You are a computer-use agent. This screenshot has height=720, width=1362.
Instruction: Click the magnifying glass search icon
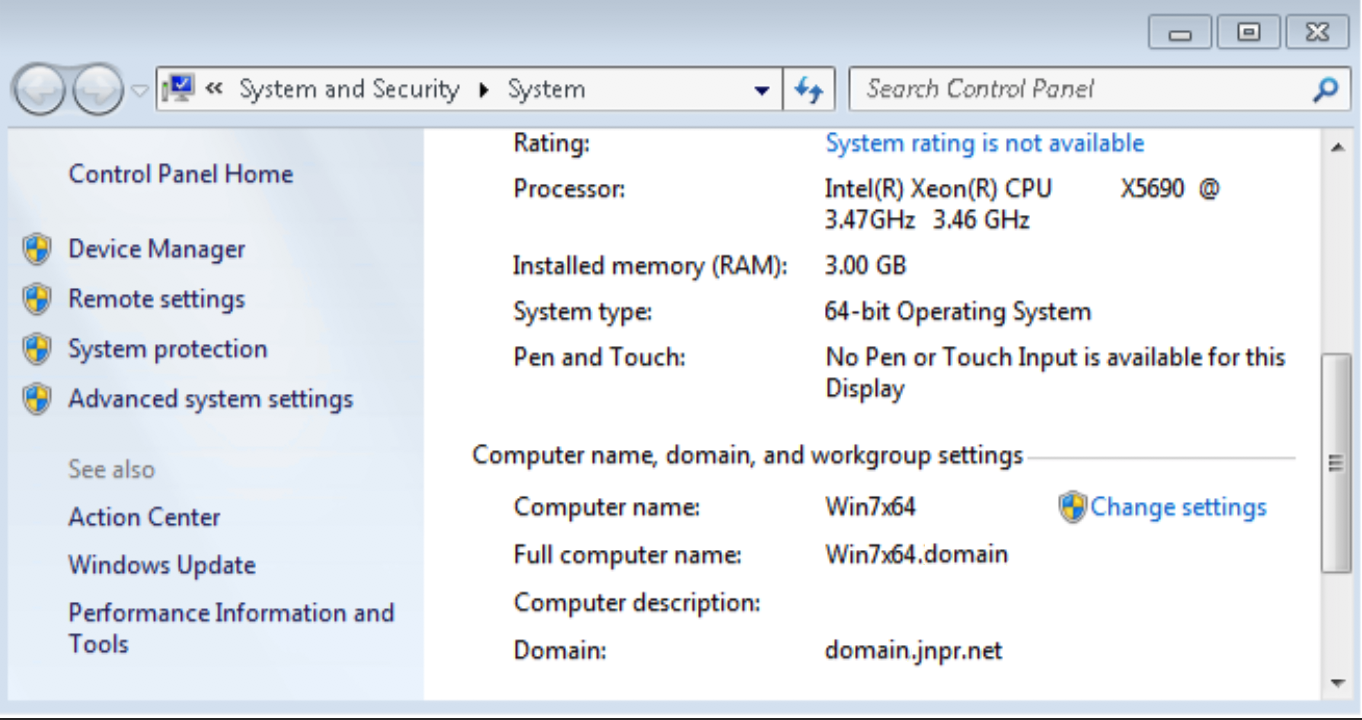click(1325, 90)
